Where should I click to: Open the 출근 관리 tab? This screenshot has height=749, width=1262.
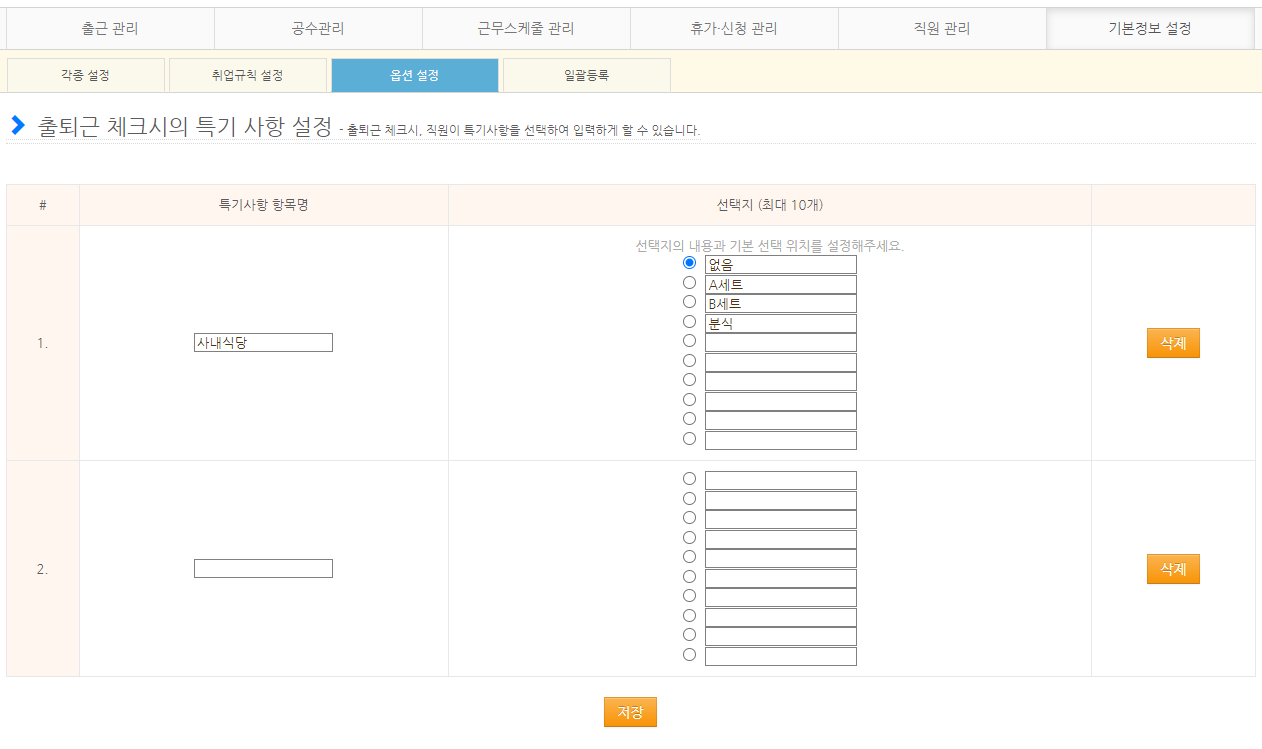coord(110,29)
